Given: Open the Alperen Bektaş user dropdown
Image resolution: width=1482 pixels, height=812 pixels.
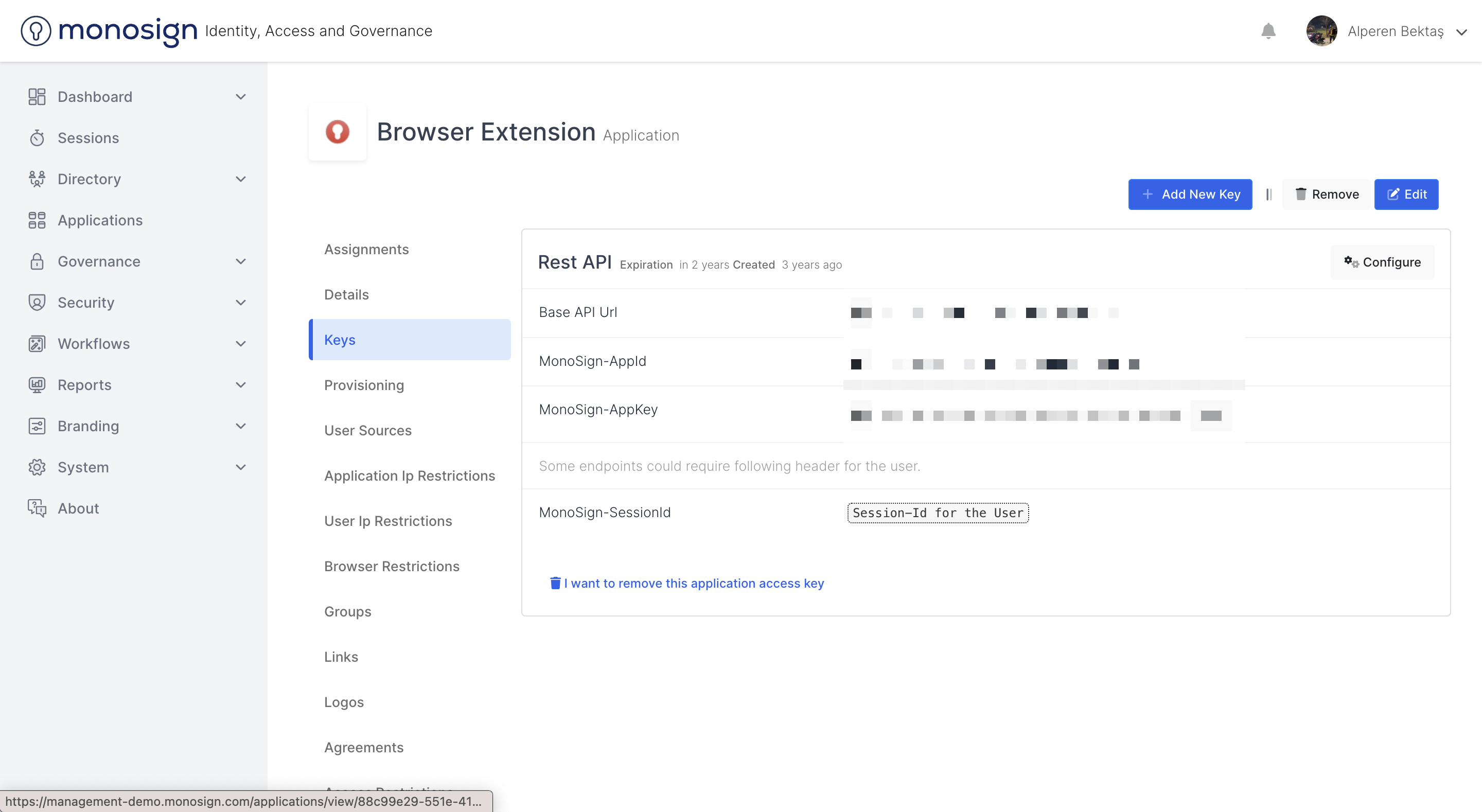Looking at the screenshot, I should [x=1461, y=32].
